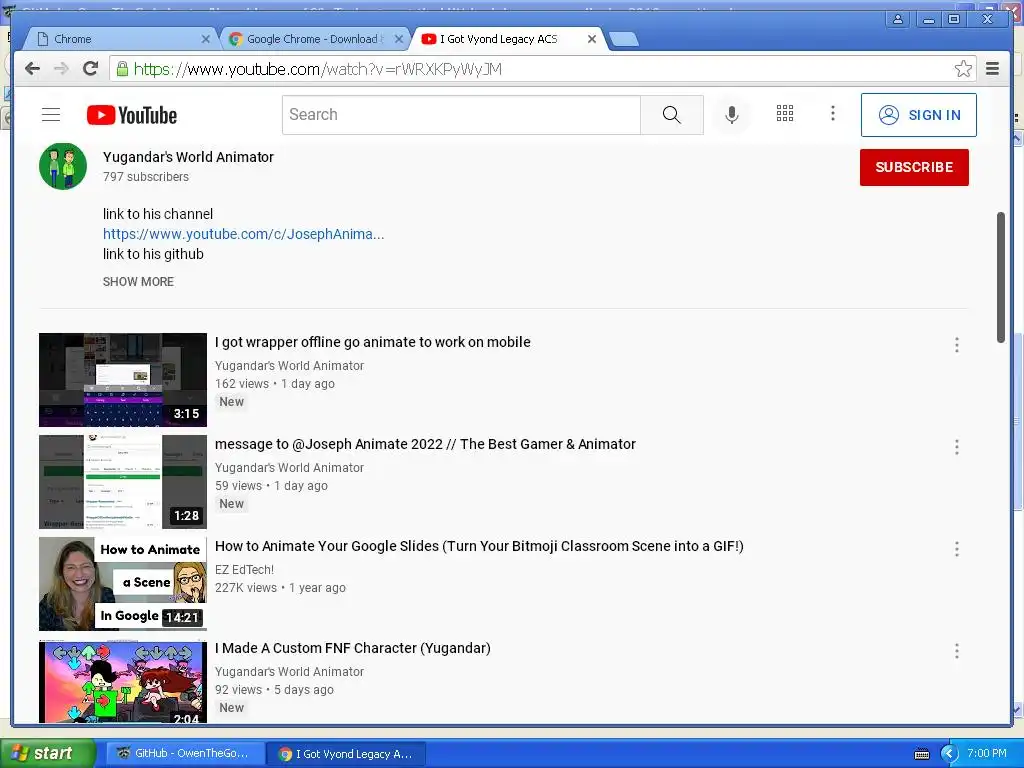Click the SIGN IN button
The image size is (1024, 768).
click(x=918, y=115)
